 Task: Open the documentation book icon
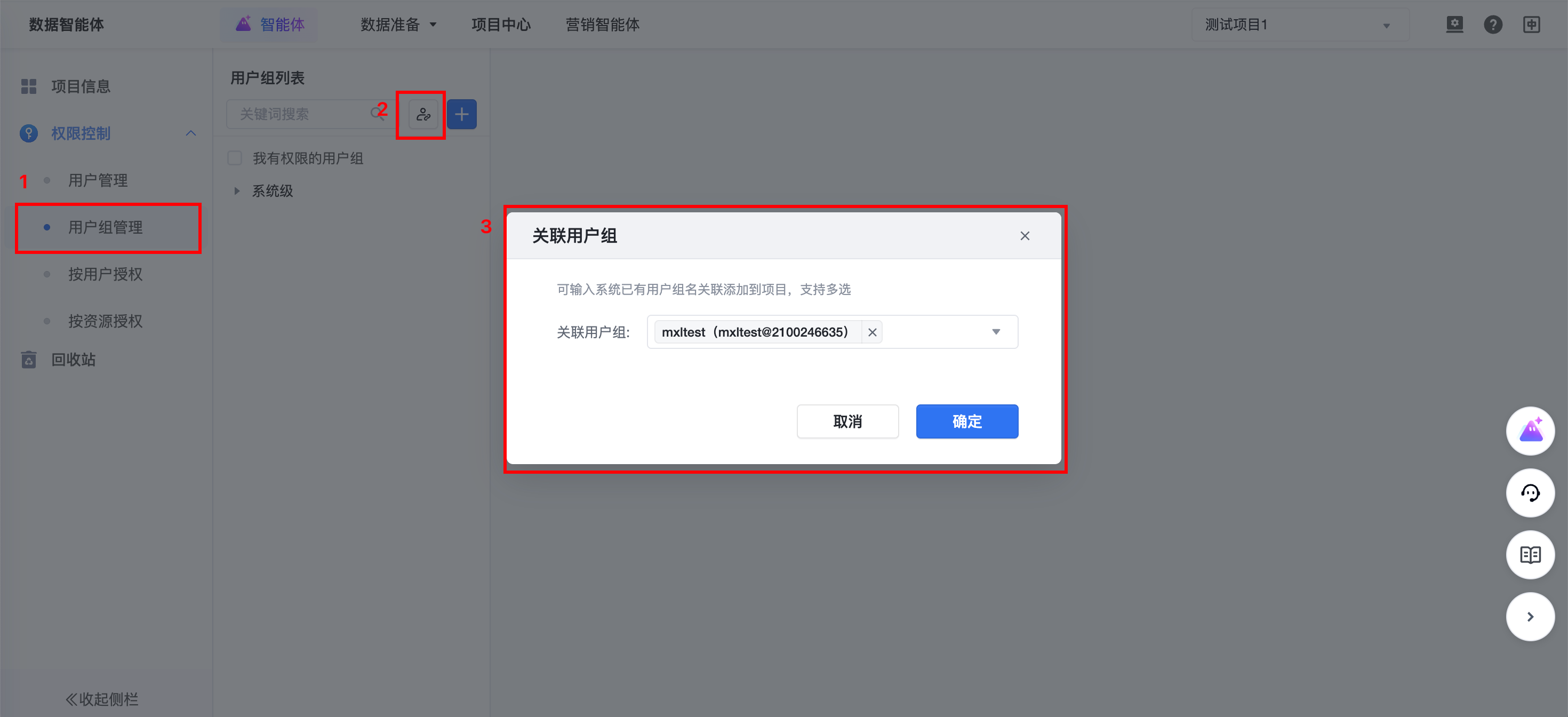point(1530,554)
